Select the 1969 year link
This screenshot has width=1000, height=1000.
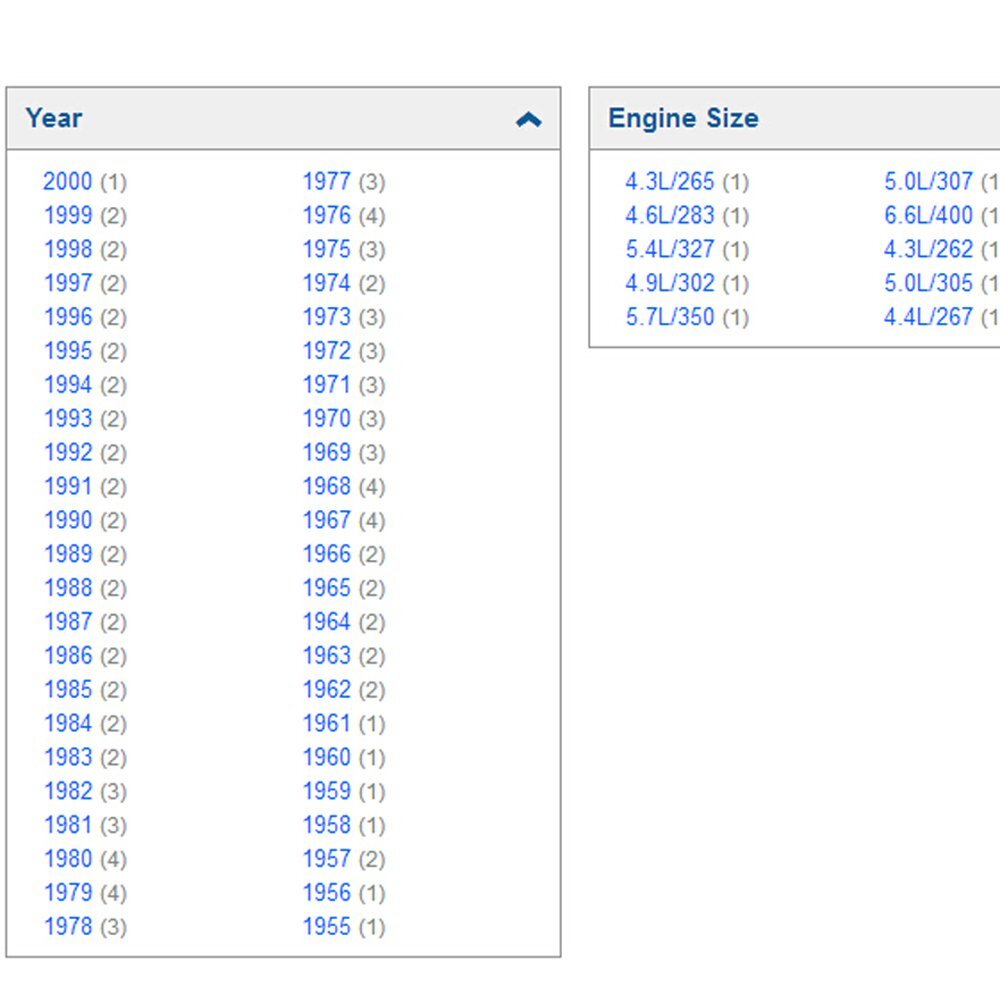point(327,452)
